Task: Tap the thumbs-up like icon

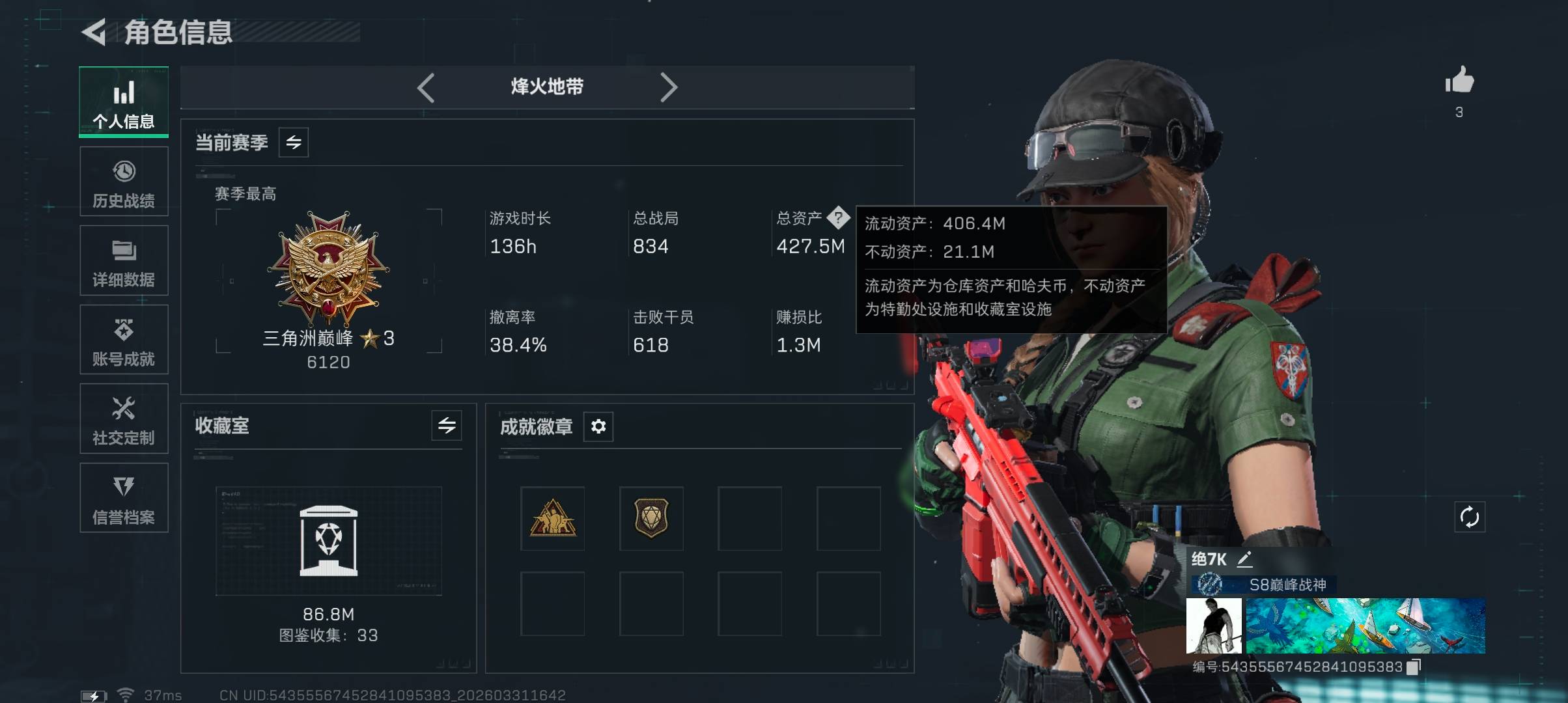Action: 1459,81
